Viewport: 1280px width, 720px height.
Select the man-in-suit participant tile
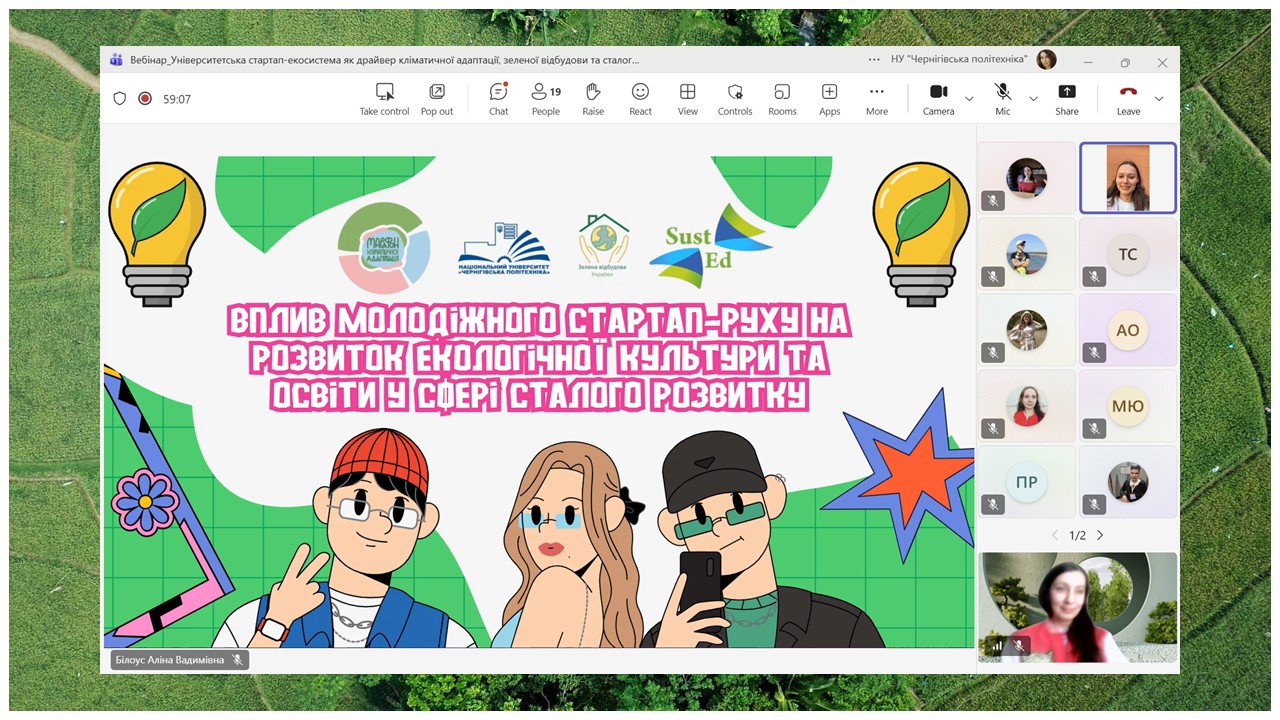coord(1128,482)
